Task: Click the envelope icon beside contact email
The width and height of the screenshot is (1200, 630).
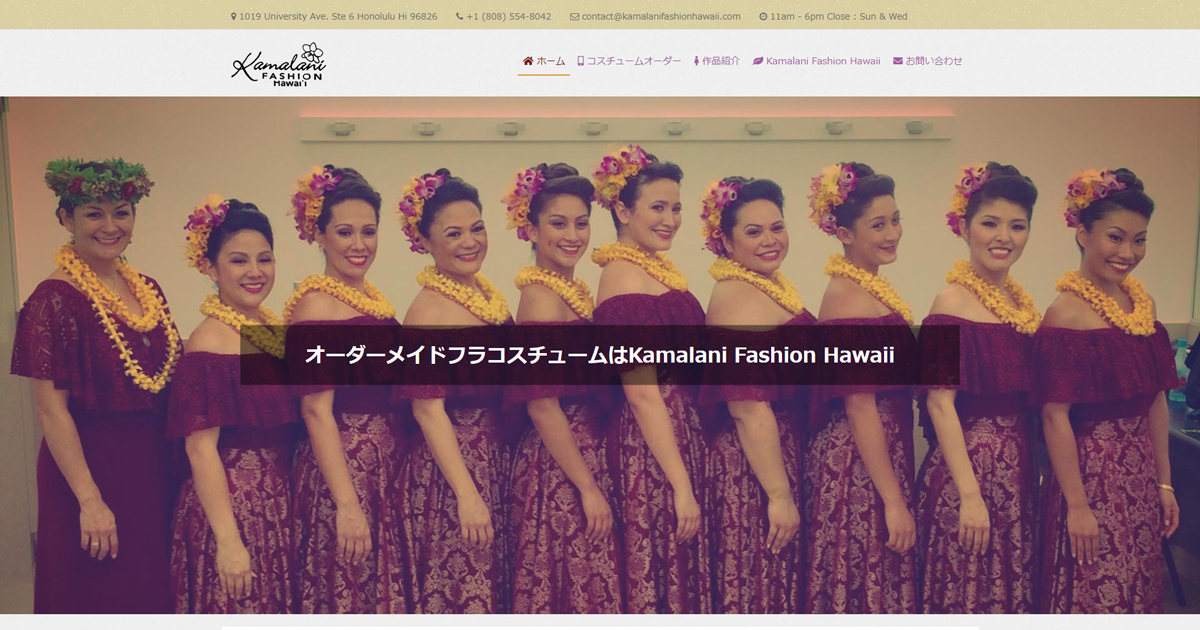Action: click(x=574, y=17)
